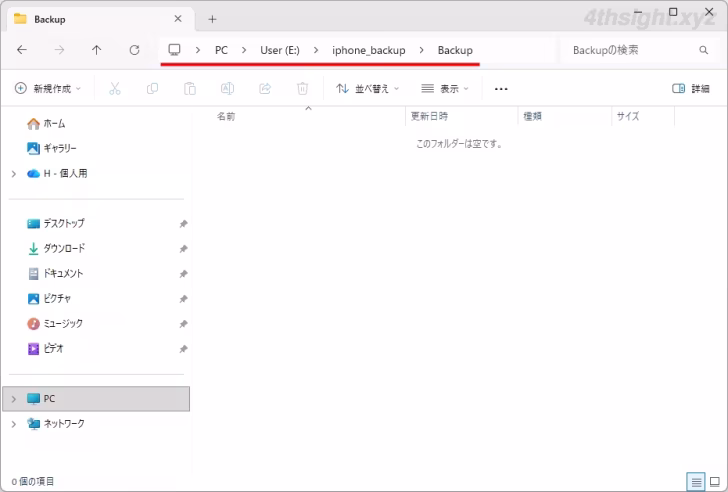Click the Rename icon in toolbar
Viewport: 728px width, 492px height.
[x=227, y=88]
